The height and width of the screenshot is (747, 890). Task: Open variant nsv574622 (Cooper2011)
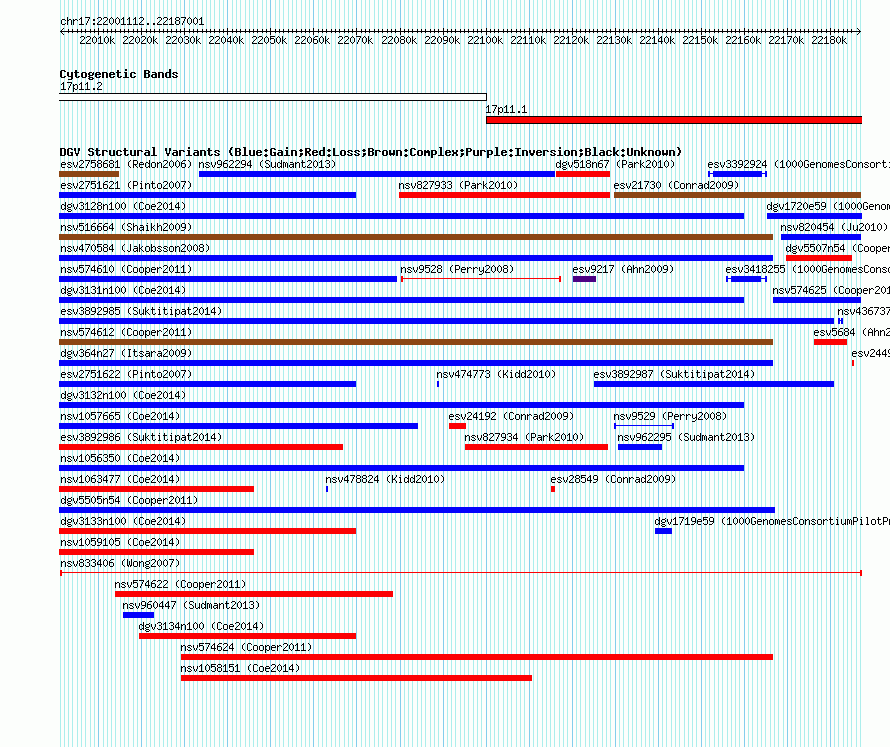[x=180, y=585]
